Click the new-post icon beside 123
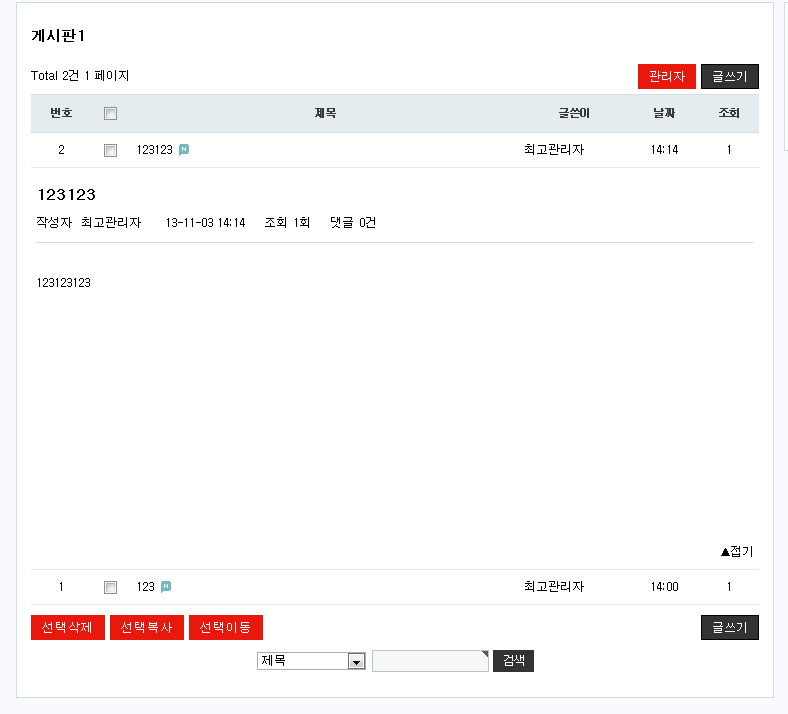Screen dimensions: 788x714 (x=166, y=587)
